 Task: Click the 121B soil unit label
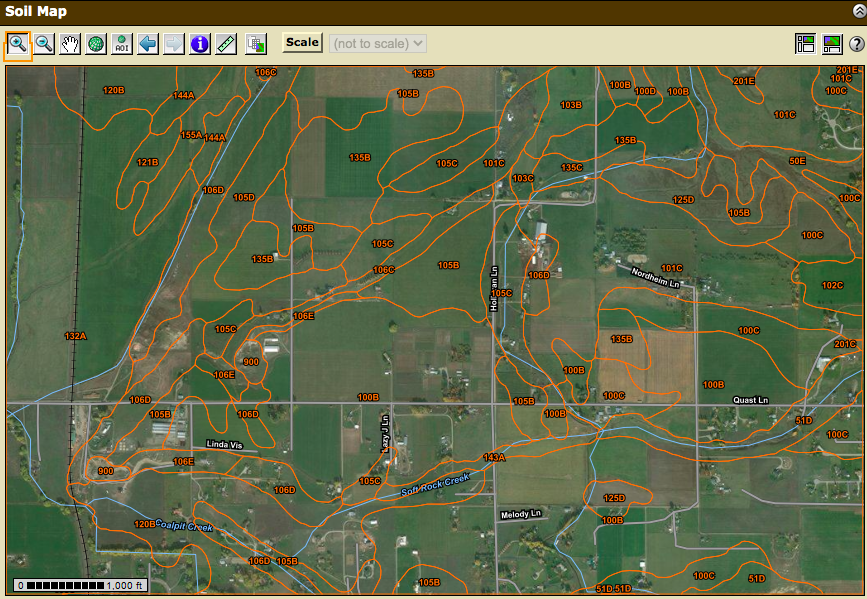tap(148, 162)
